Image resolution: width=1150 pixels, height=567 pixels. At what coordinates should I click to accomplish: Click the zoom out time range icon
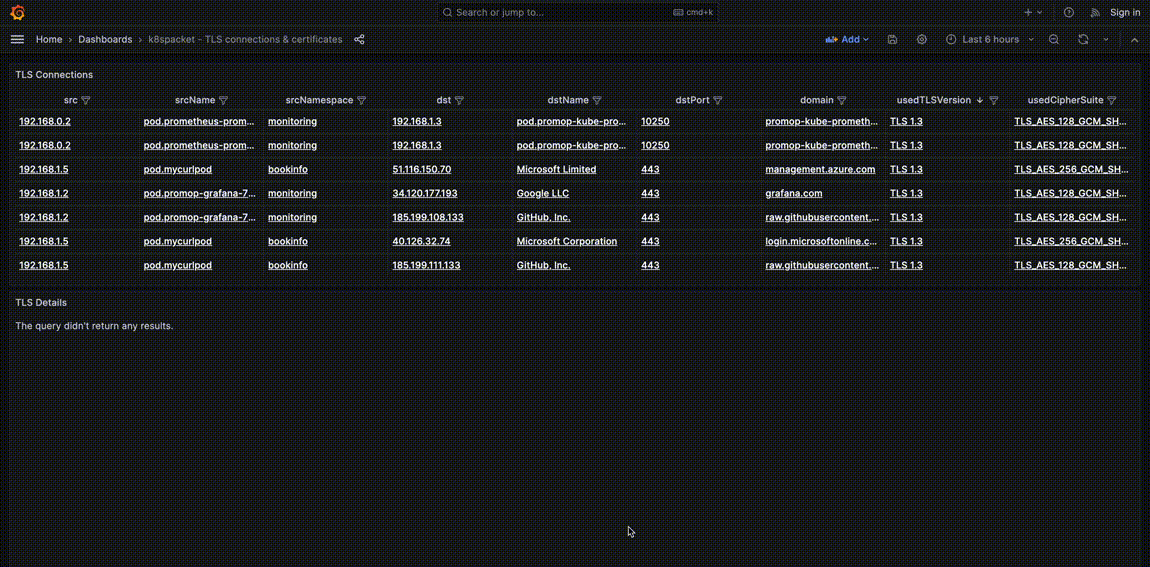1054,40
